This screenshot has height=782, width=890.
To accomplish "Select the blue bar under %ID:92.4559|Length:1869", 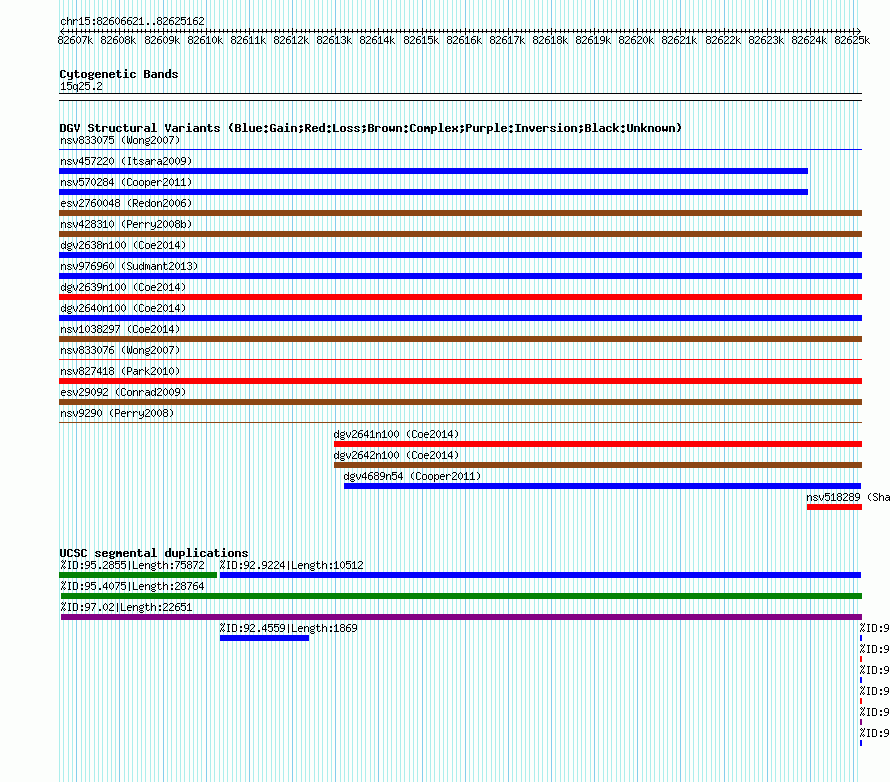I will [265, 638].
